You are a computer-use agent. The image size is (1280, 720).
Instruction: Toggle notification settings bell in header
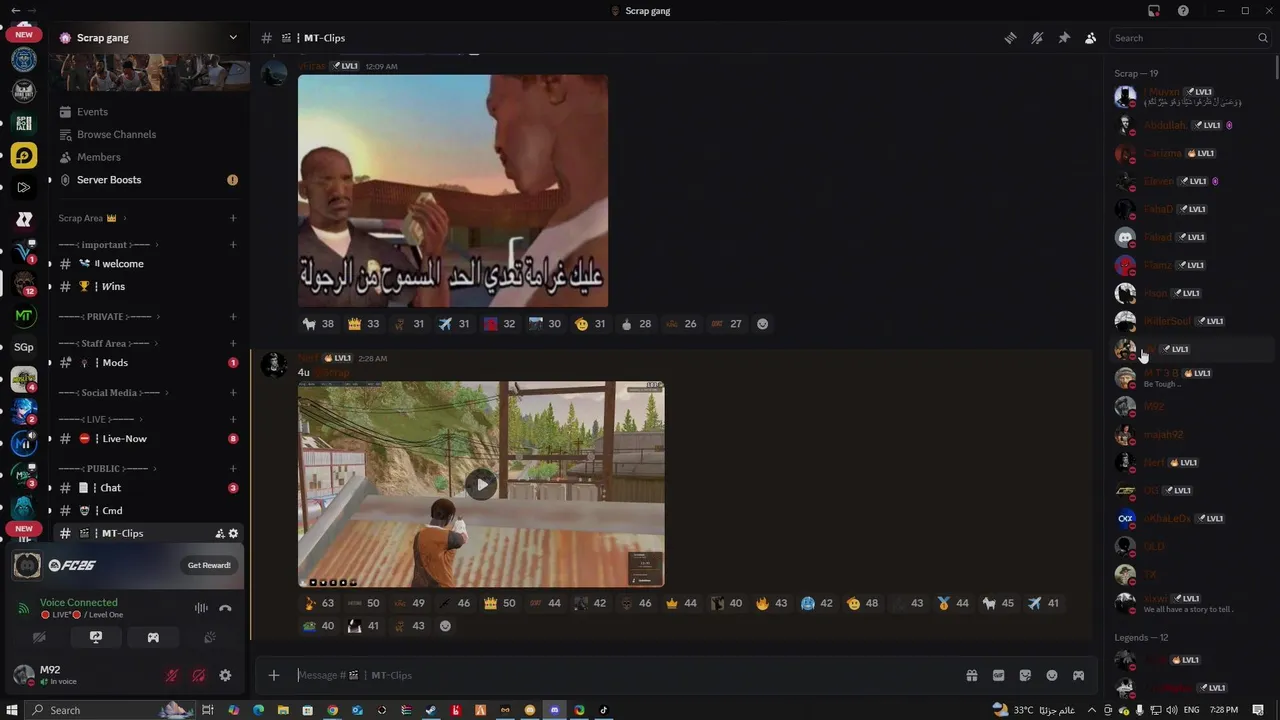coord(1037,38)
